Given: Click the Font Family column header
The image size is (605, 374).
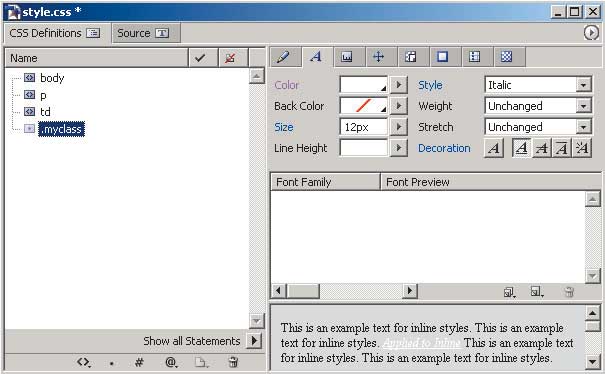Looking at the screenshot, I should 325,182.
